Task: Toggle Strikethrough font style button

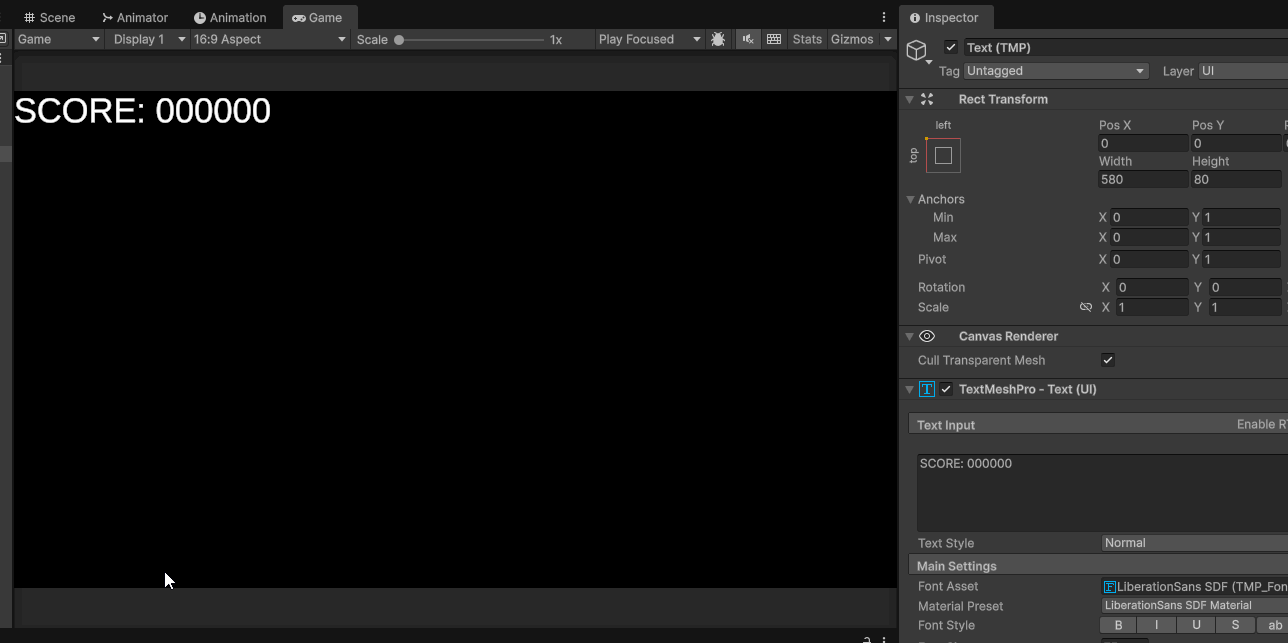Action: click(1235, 625)
